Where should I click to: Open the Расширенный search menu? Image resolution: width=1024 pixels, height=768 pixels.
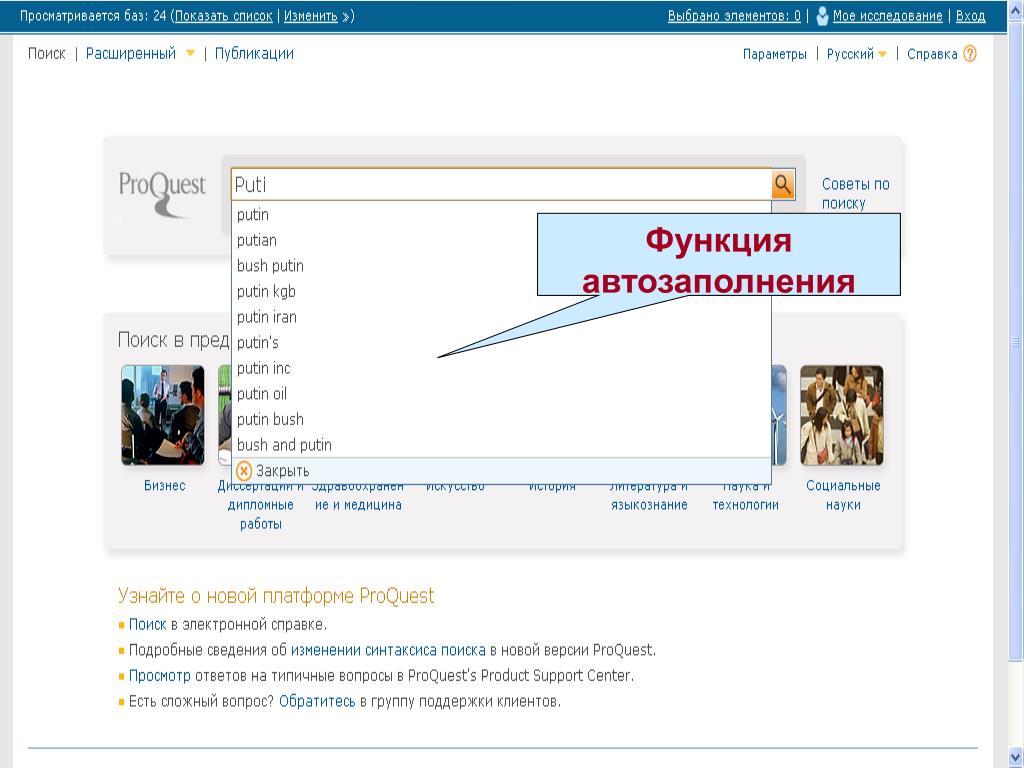[x=131, y=54]
